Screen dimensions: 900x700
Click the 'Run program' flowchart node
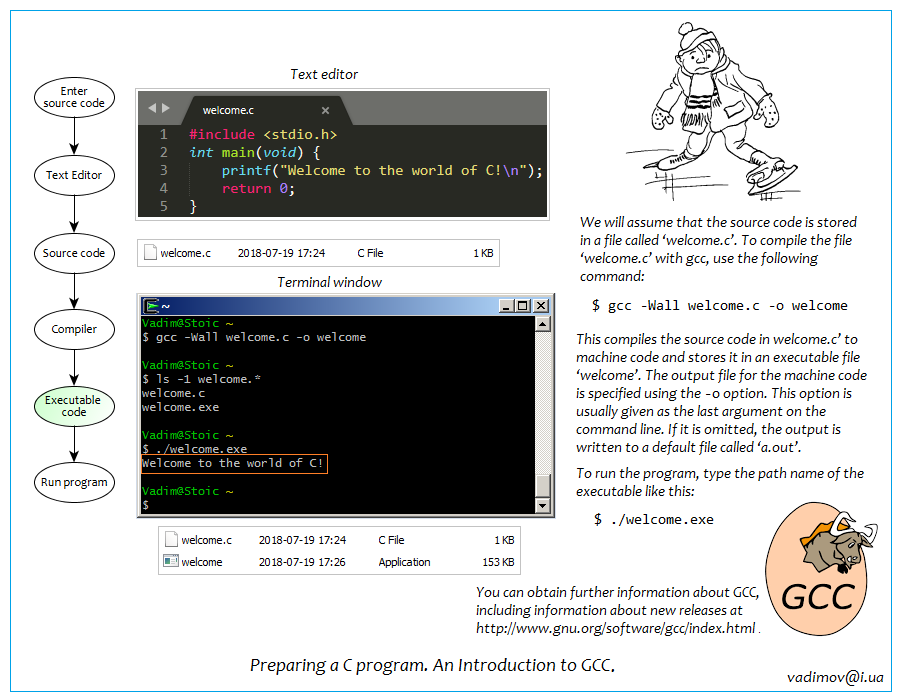point(74,483)
